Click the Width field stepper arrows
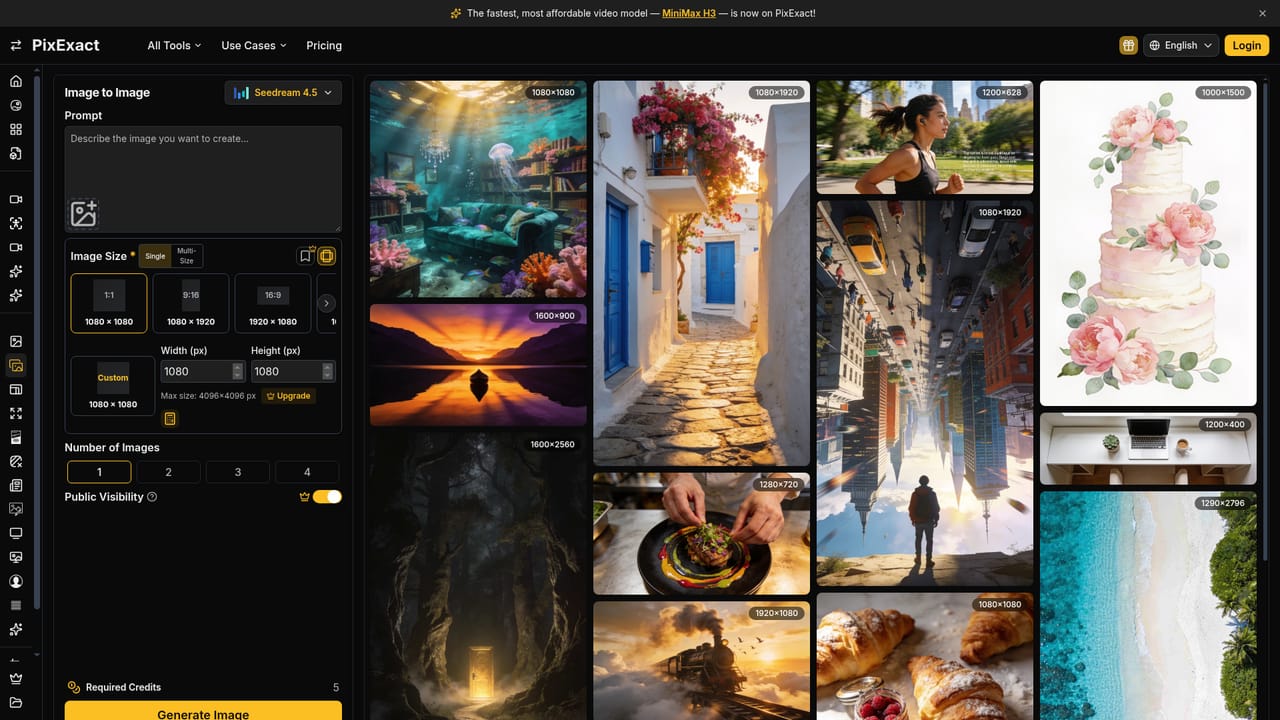1280x720 pixels. point(237,371)
